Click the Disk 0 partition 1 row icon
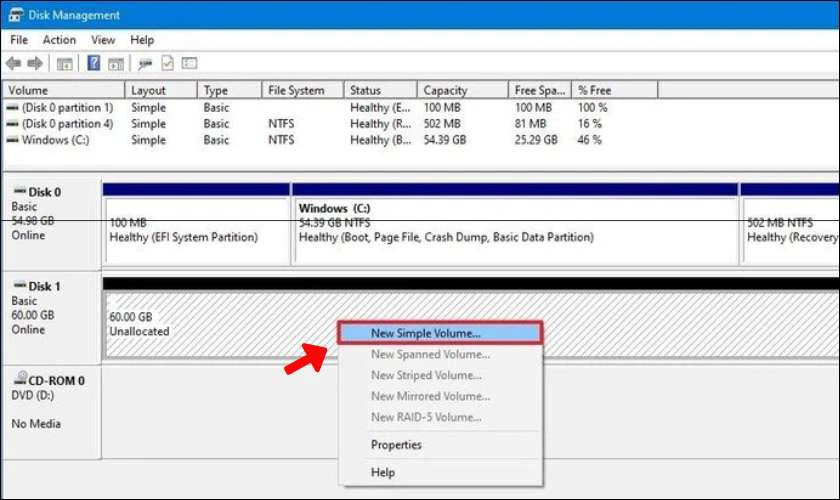Image resolution: width=840 pixels, height=500 pixels. pos(12,108)
